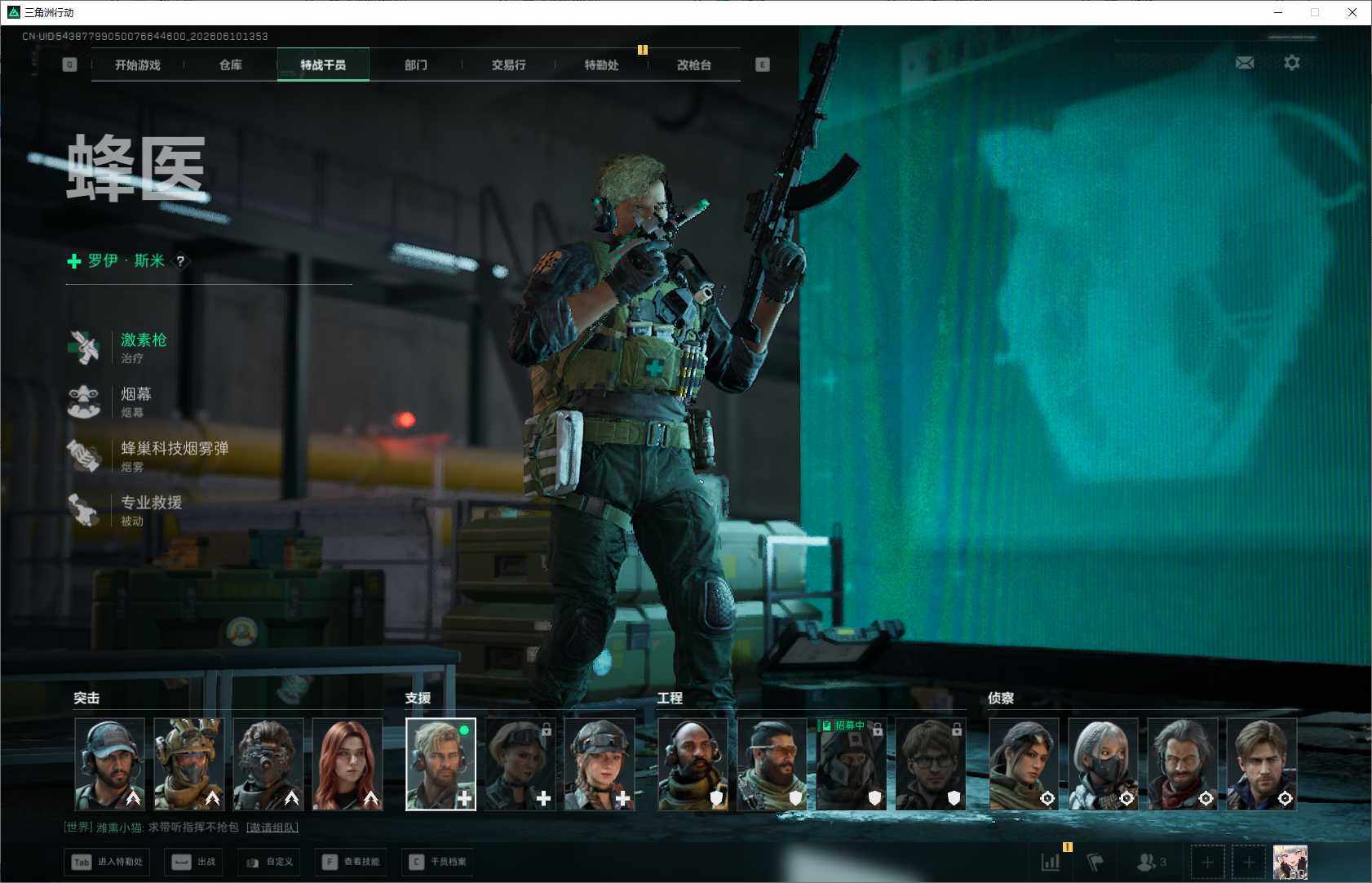This screenshot has height=883, width=1372.
Task: Click the 侦察 category heading
Action: (x=1001, y=699)
